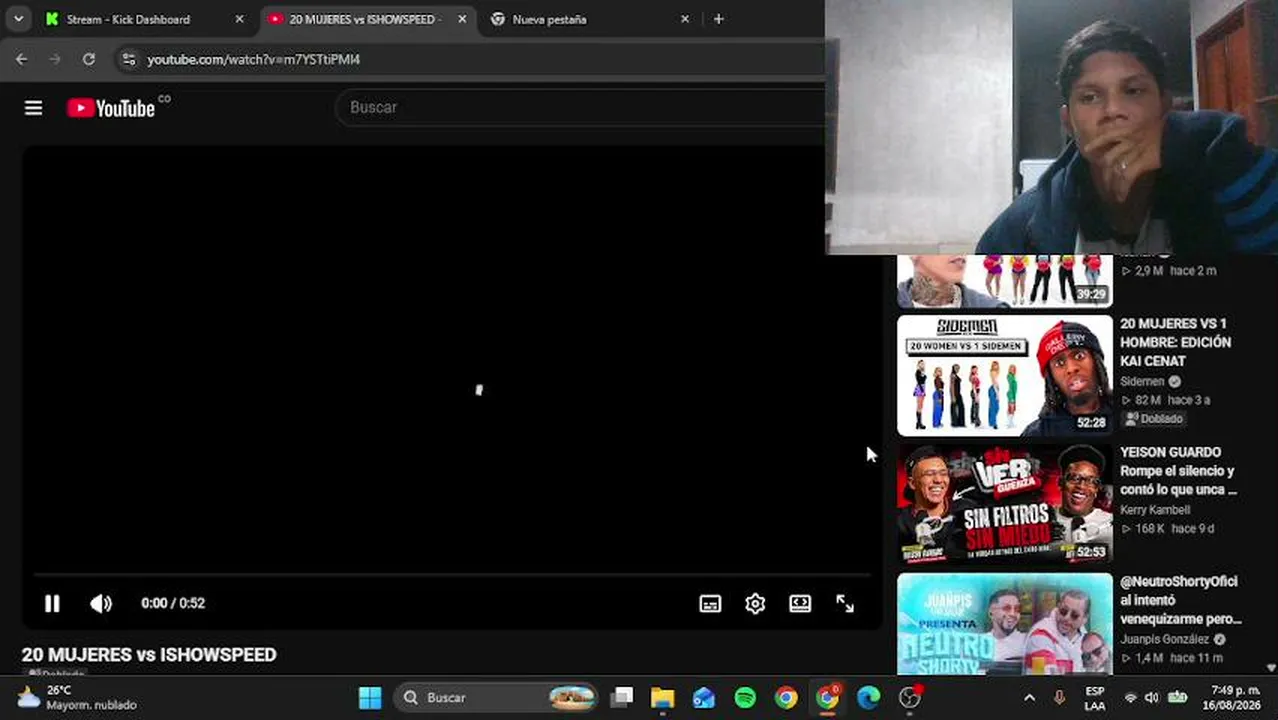Enter fullscreen mode on the player
The width and height of the screenshot is (1278, 720).
(845, 604)
